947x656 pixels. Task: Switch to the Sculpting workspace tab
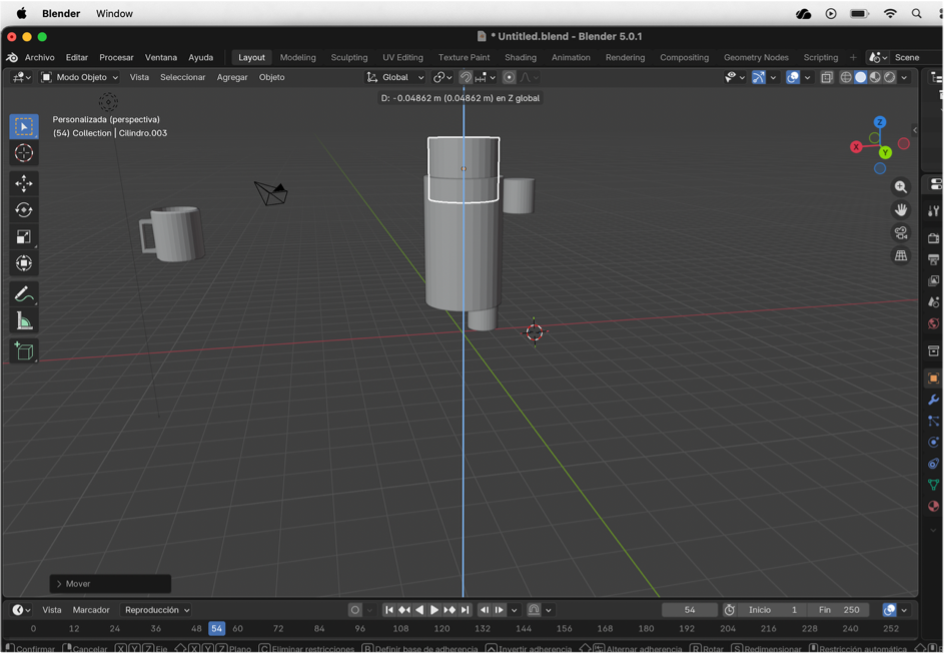[349, 57]
